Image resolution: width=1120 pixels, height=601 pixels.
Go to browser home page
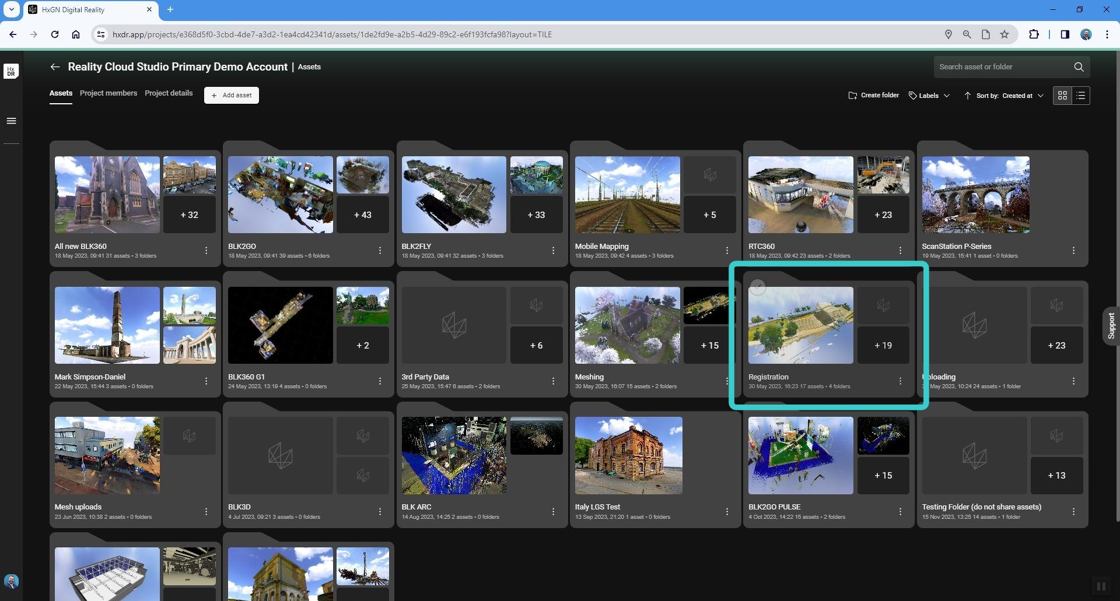76,34
